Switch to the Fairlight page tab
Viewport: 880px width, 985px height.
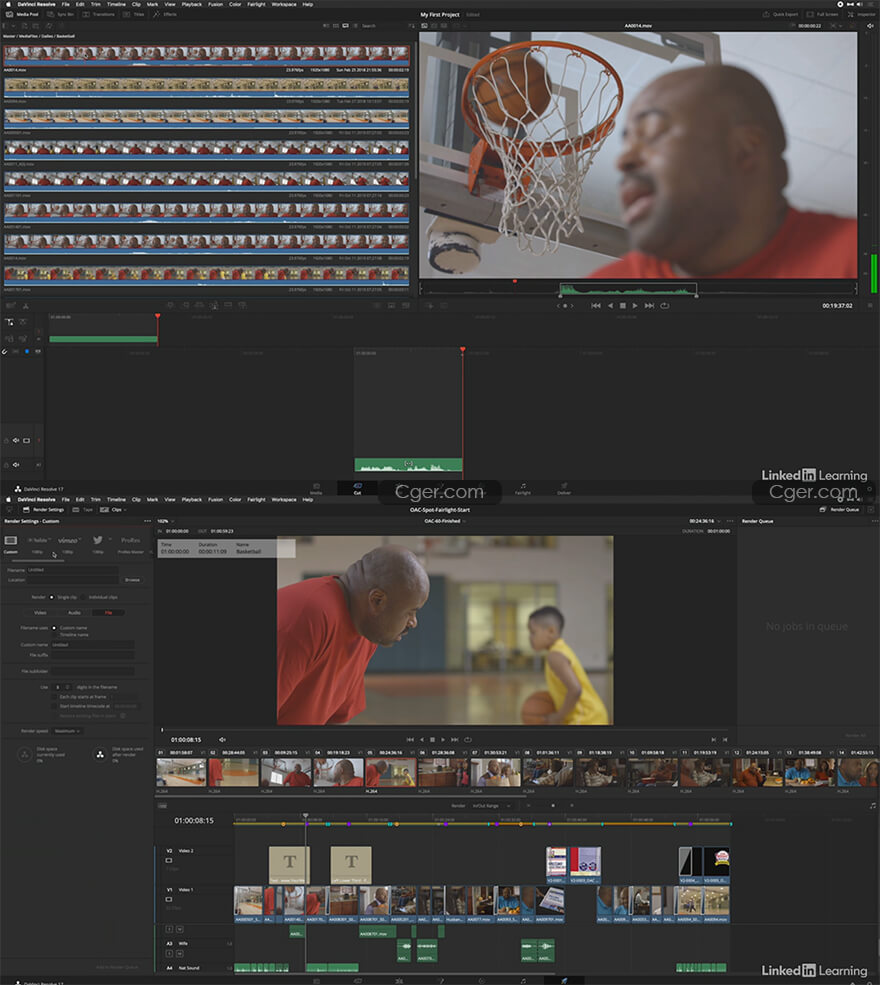pos(523,488)
